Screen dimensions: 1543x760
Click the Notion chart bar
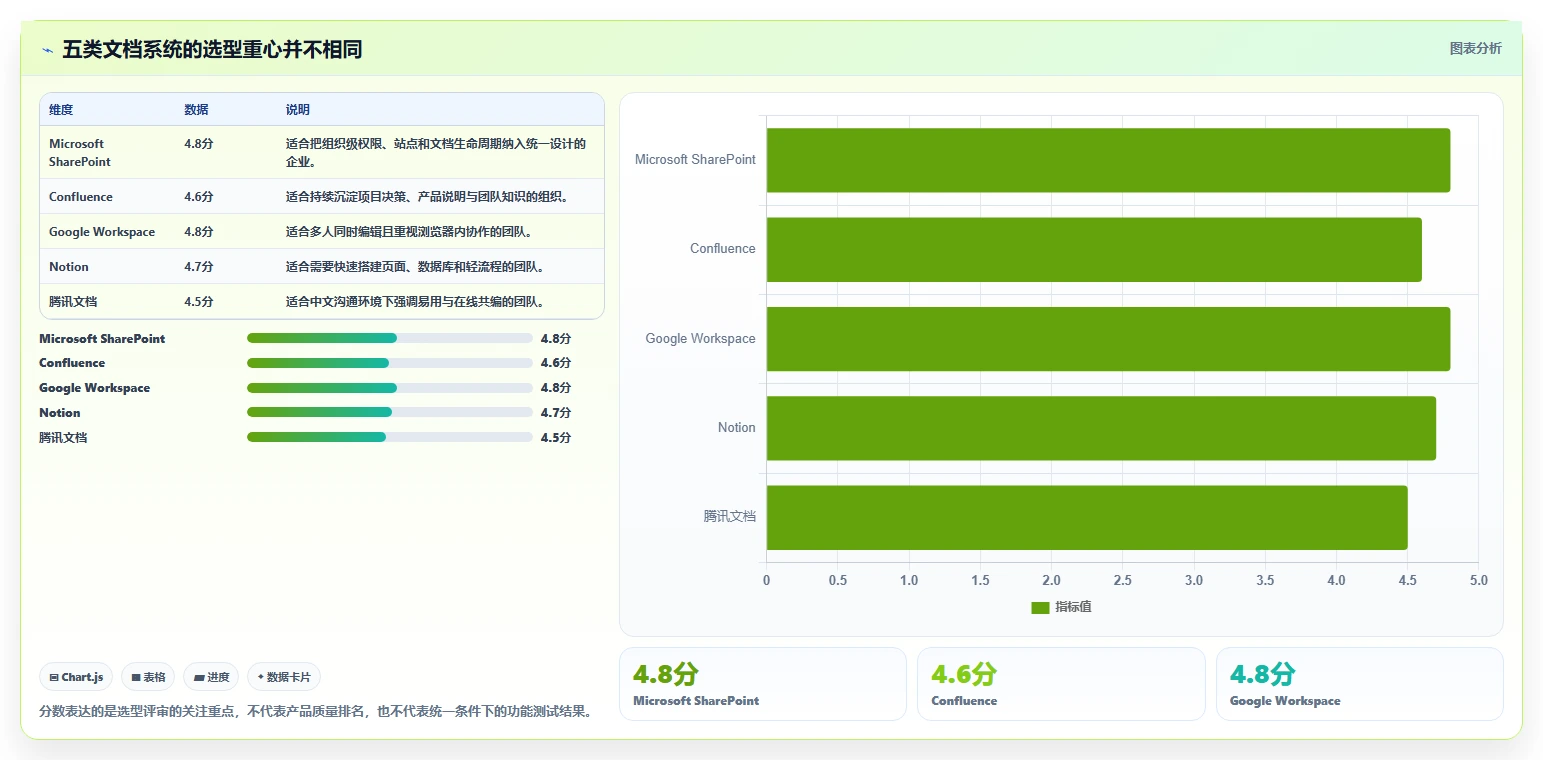point(1101,428)
